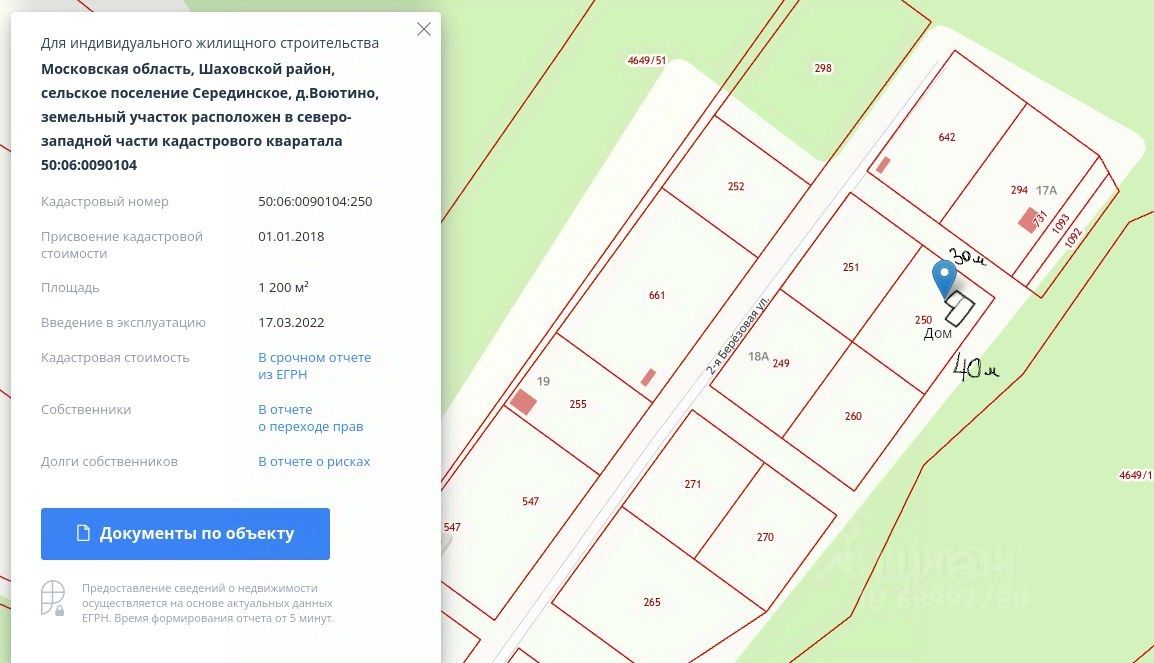Open the В срочном отчете из ЕГРН link

coord(314,366)
